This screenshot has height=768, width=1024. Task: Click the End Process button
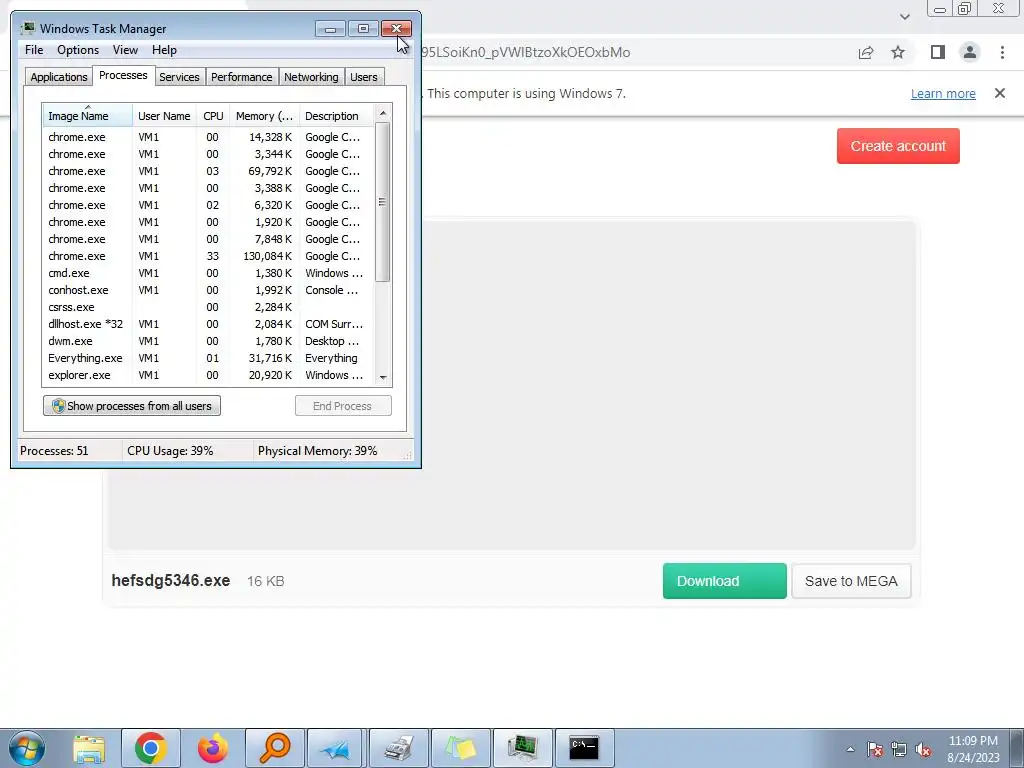(x=343, y=406)
